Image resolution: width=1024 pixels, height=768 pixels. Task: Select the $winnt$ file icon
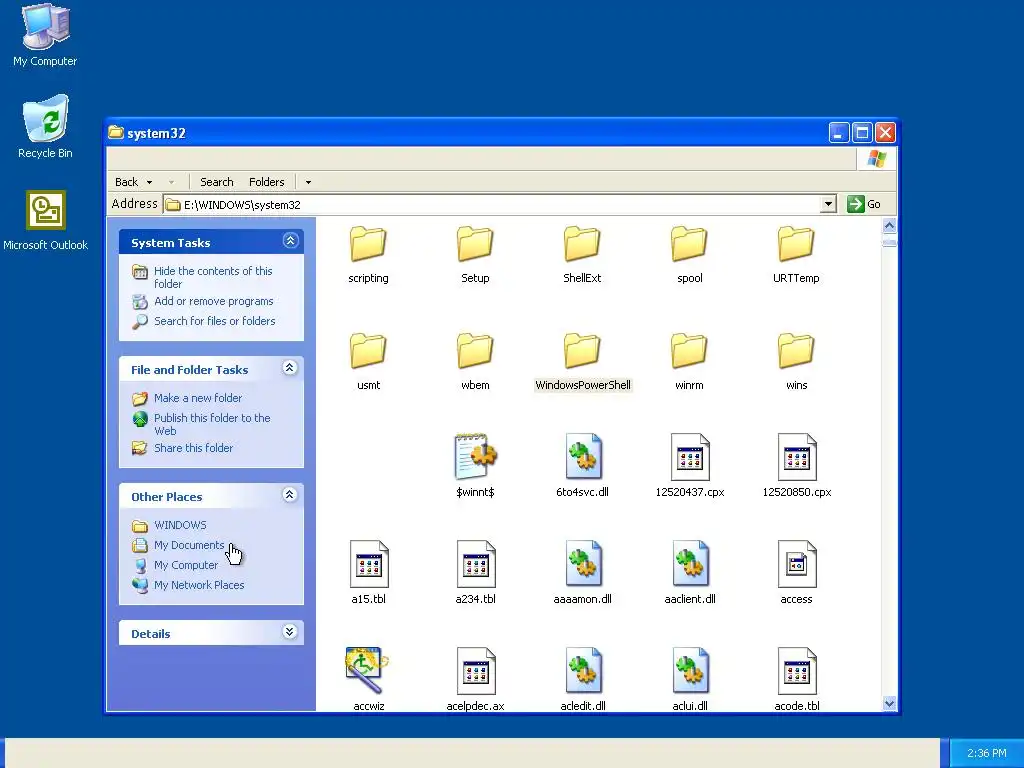pos(475,456)
